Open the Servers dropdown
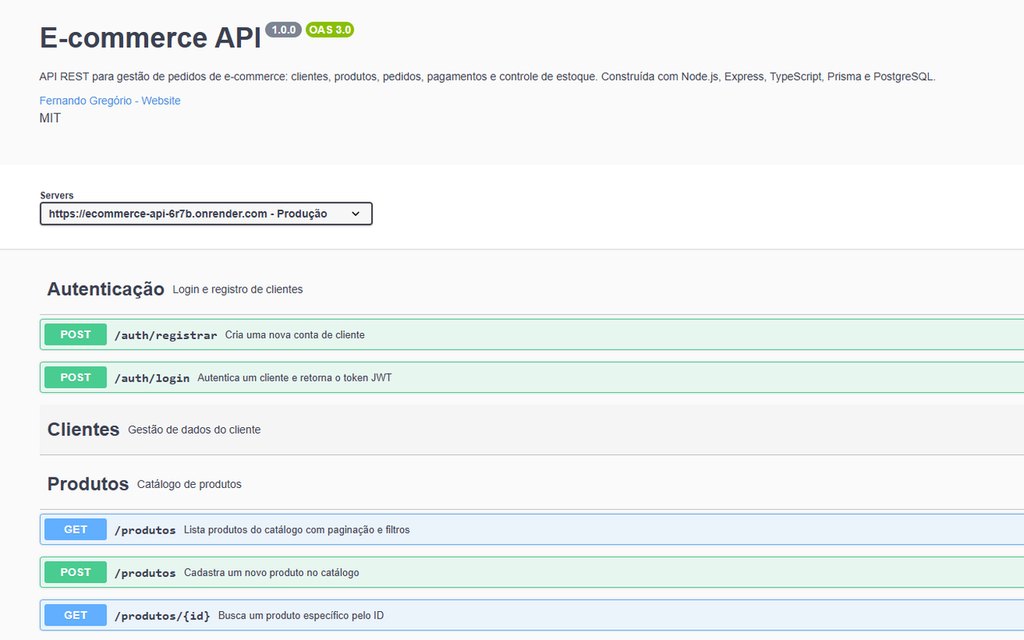Image resolution: width=1024 pixels, height=640 pixels. [206, 214]
